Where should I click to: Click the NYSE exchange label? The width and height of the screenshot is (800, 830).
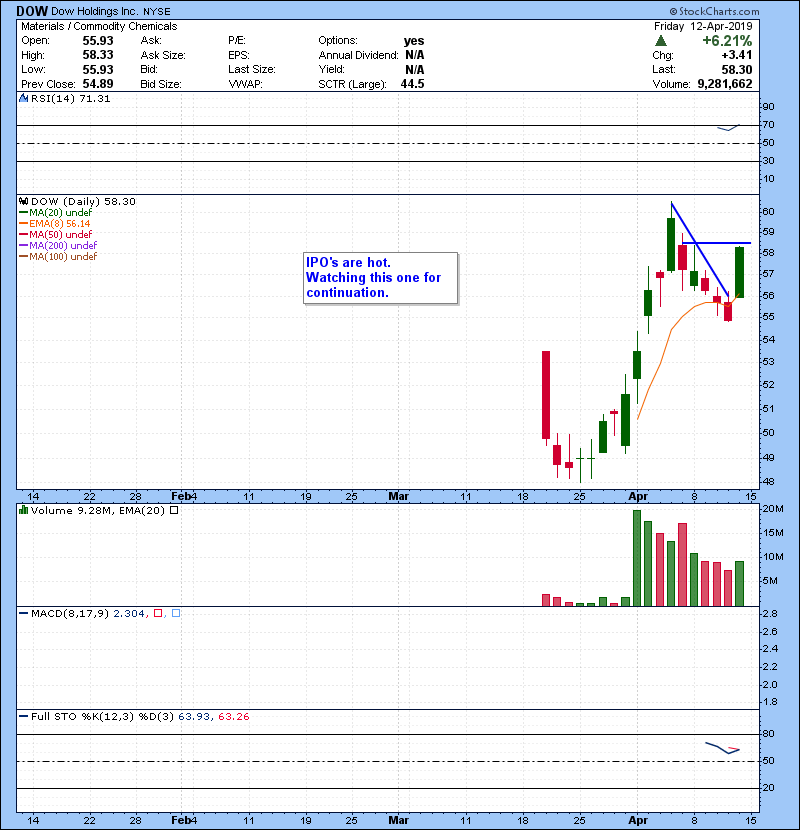(157, 12)
